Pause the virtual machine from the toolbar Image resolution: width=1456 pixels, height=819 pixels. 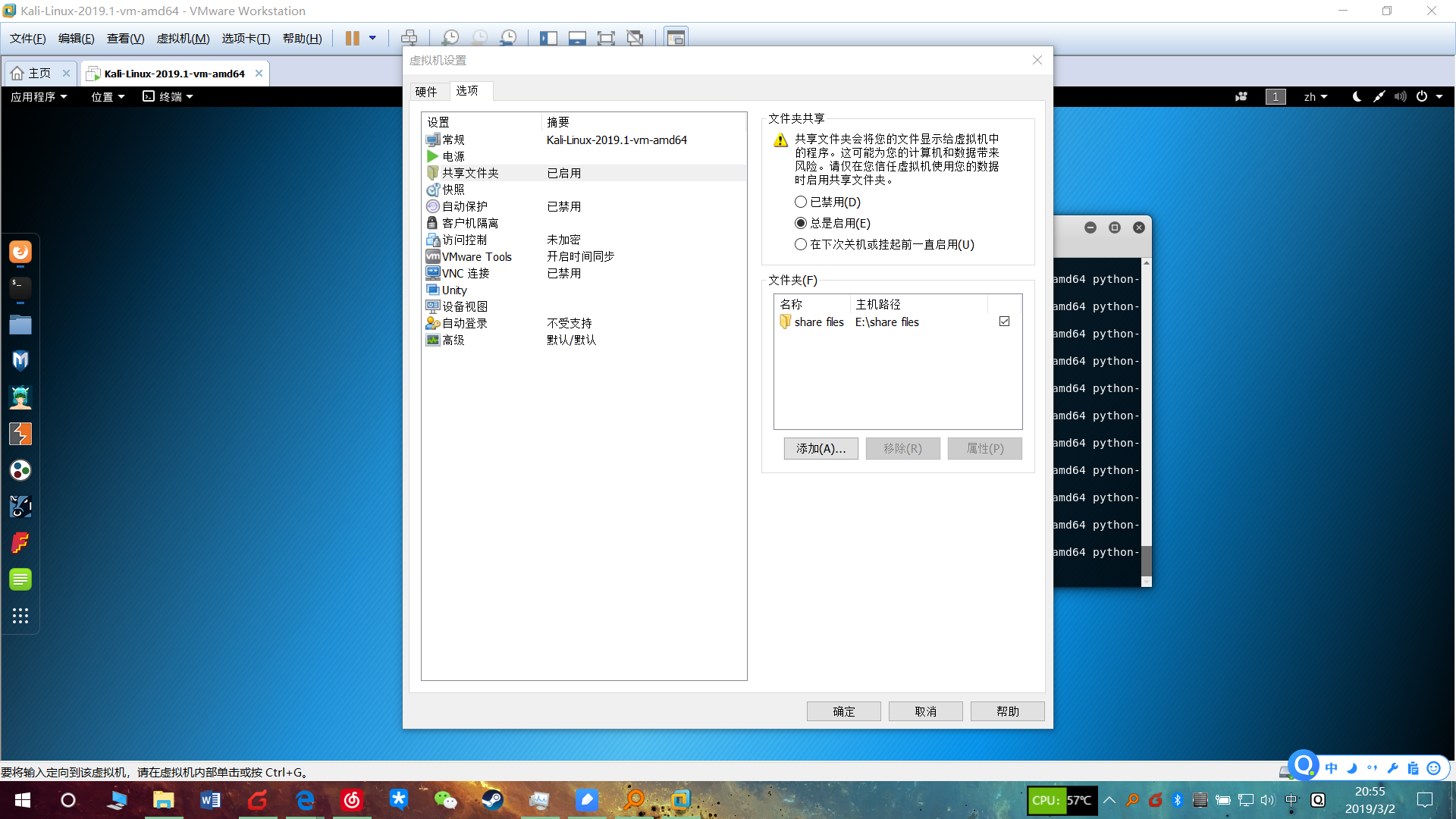[352, 38]
